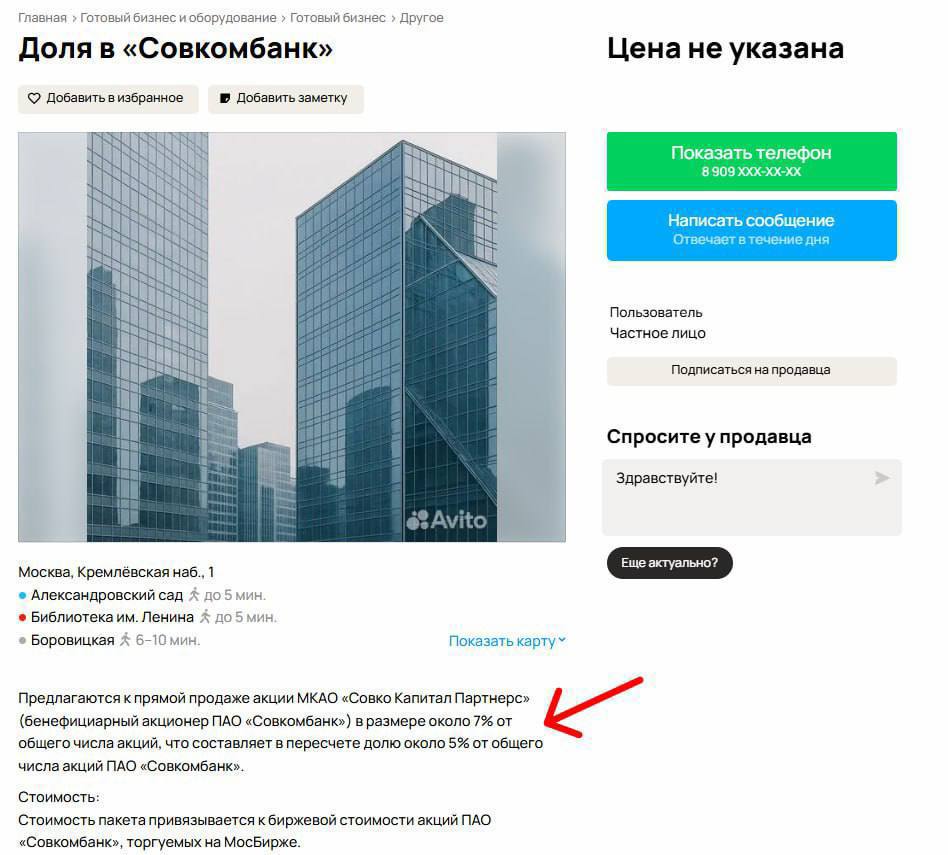Click walking icon next to Александровский сад
Viewport: 948px width, 855px height.
(x=194, y=595)
